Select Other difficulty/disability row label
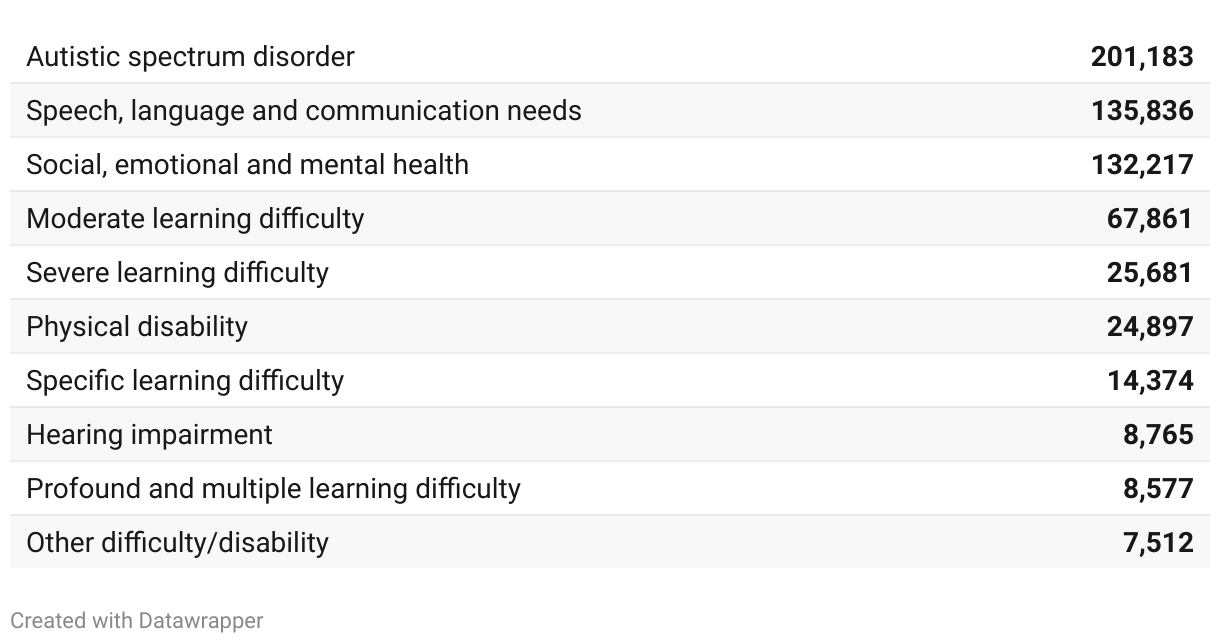 177,543
